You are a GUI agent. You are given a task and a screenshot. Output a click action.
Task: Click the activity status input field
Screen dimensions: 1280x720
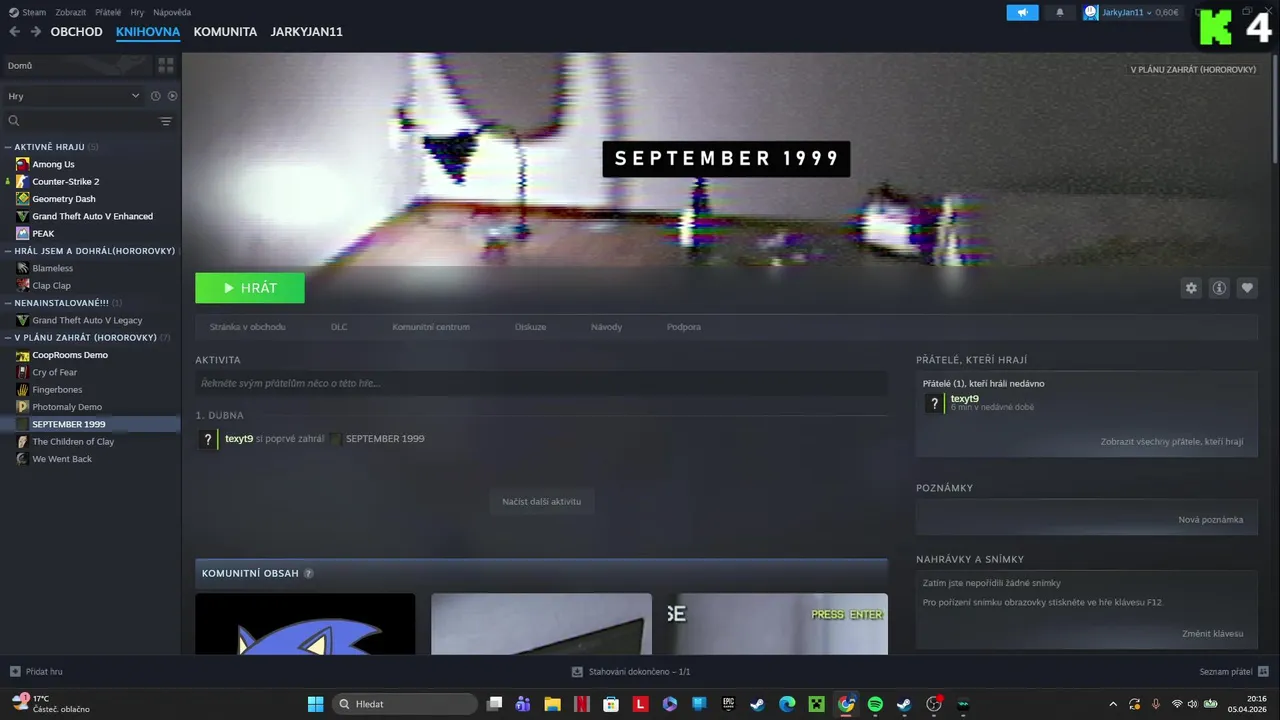pyautogui.click(x=541, y=383)
